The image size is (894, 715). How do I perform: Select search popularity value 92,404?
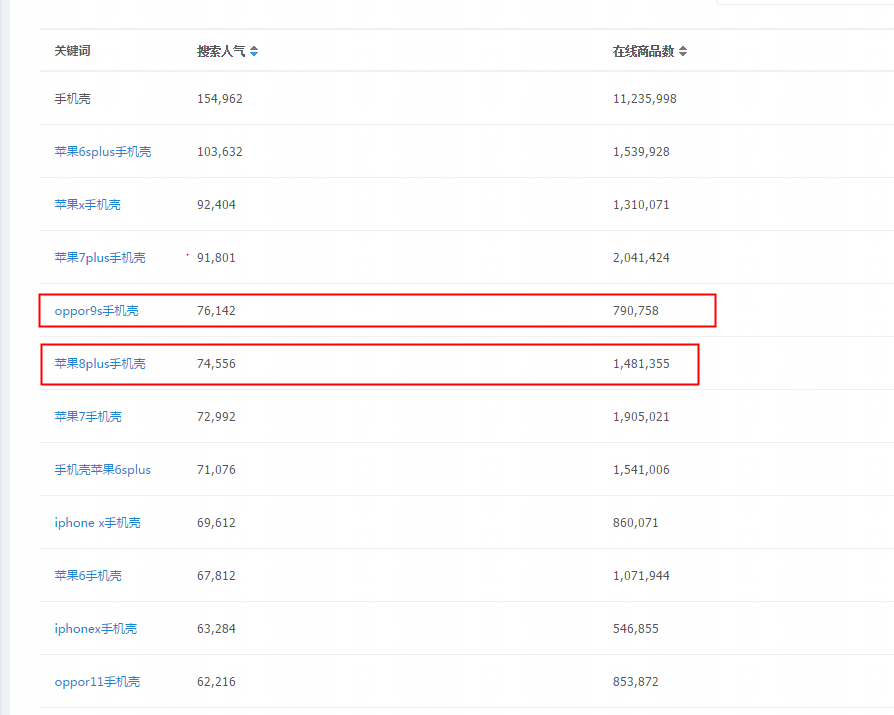[x=216, y=205]
